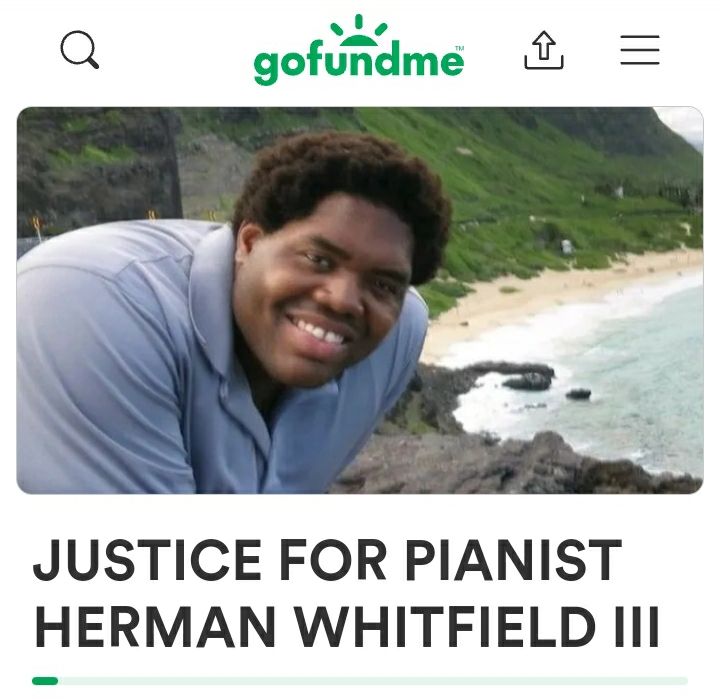The image size is (720, 700).
Task: Open search with the magnifying glass icon
Action: 79,50
